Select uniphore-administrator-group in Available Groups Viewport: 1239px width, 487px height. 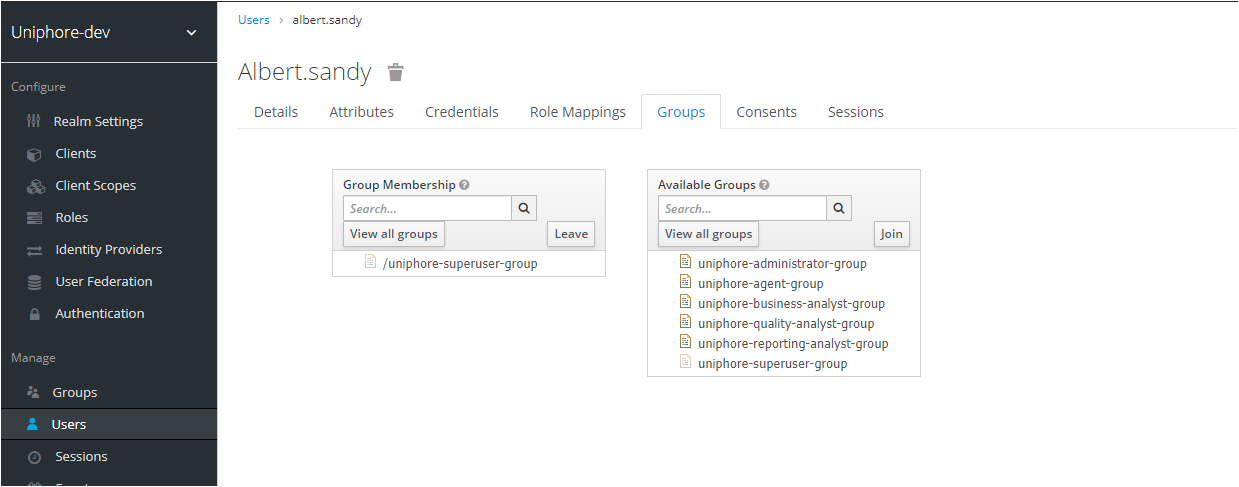pyautogui.click(x=782, y=264)
